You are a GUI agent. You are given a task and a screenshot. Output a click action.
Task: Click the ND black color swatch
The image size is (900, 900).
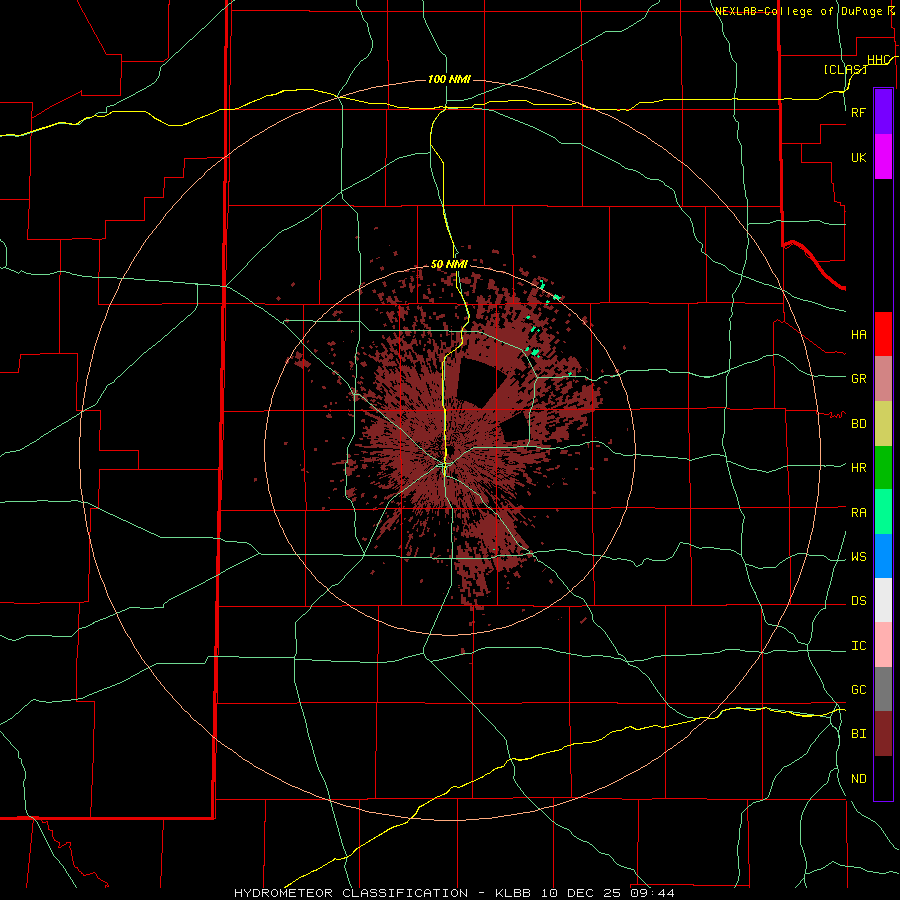[x=883, y=778]
